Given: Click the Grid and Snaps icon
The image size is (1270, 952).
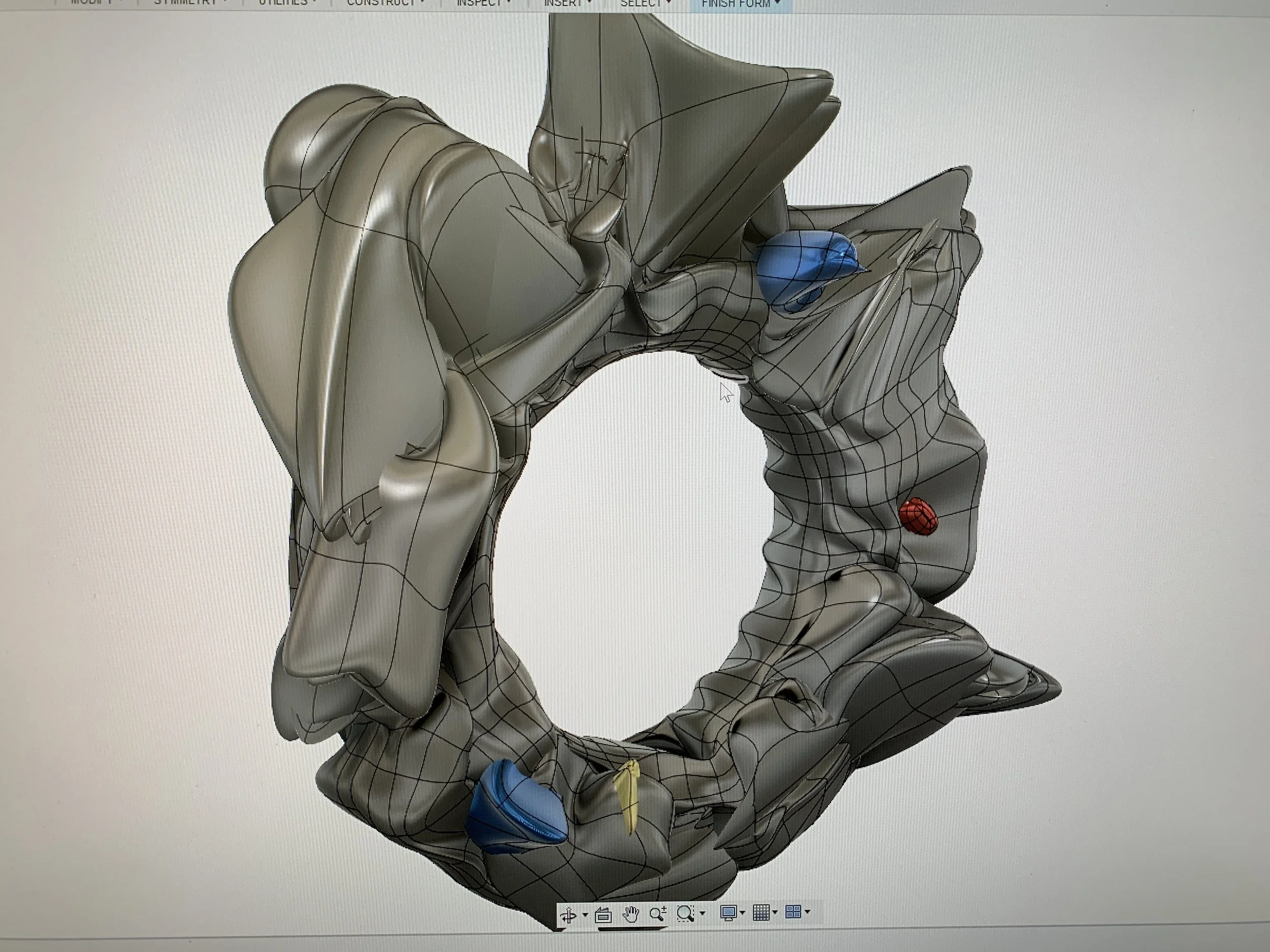Looking at the screenshot, I should (761, 912).
